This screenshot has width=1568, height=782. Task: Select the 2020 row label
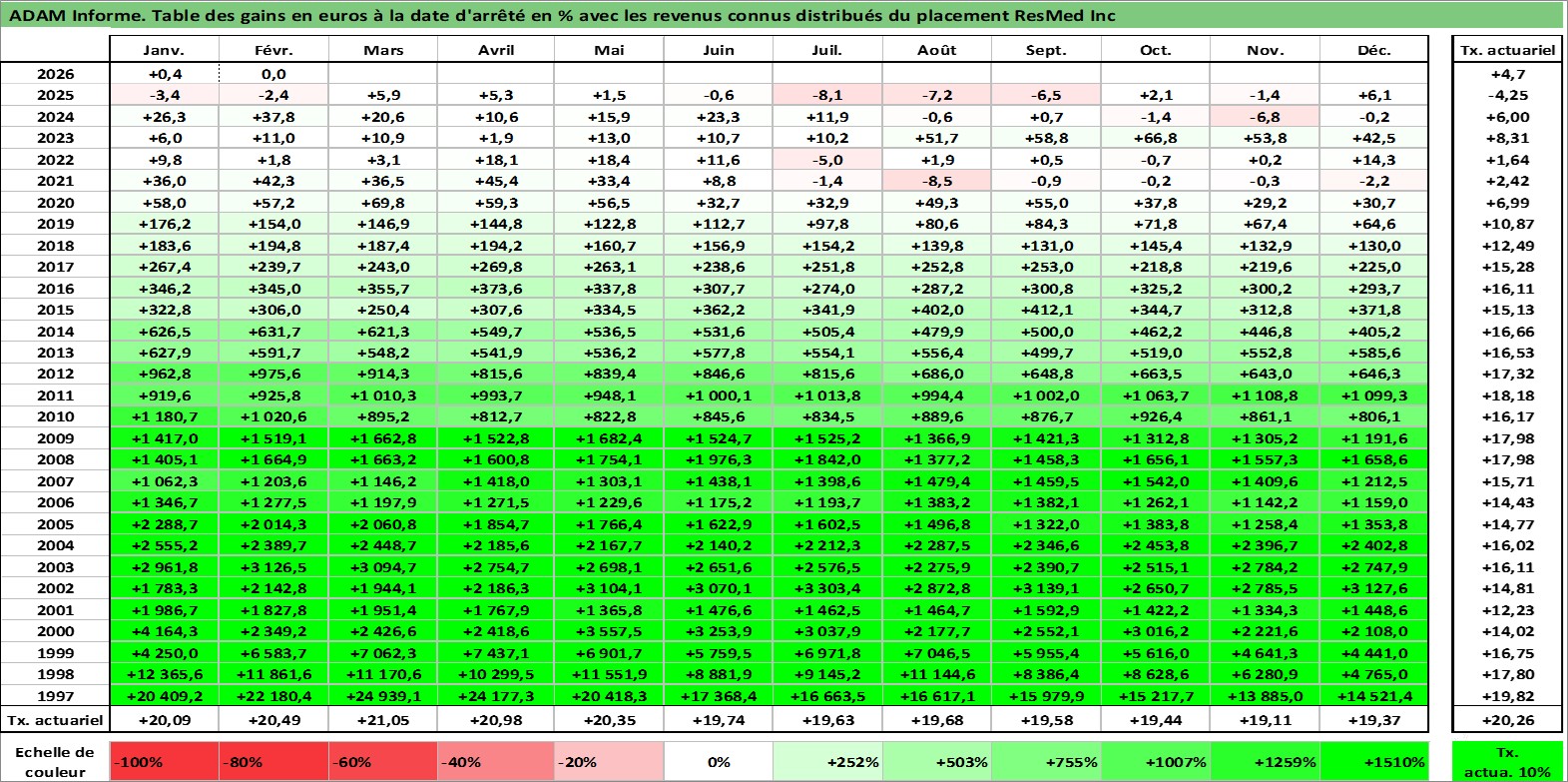55,203
